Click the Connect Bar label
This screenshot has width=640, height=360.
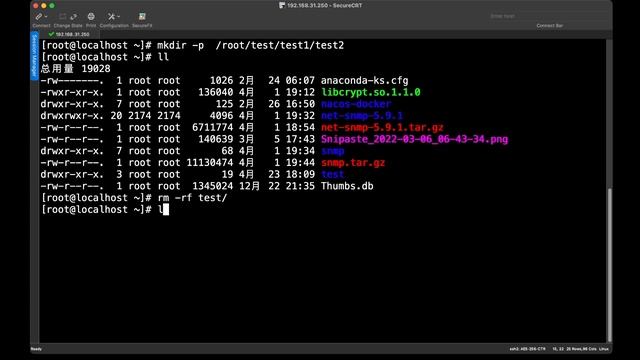click(x=549, y=25)
